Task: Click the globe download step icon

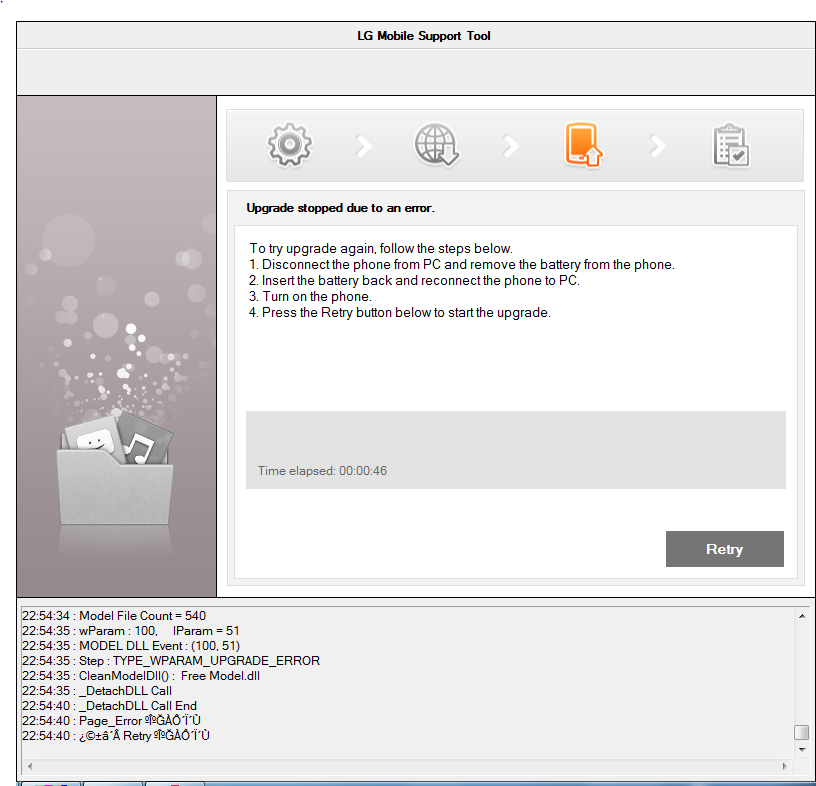Action: 437,145
